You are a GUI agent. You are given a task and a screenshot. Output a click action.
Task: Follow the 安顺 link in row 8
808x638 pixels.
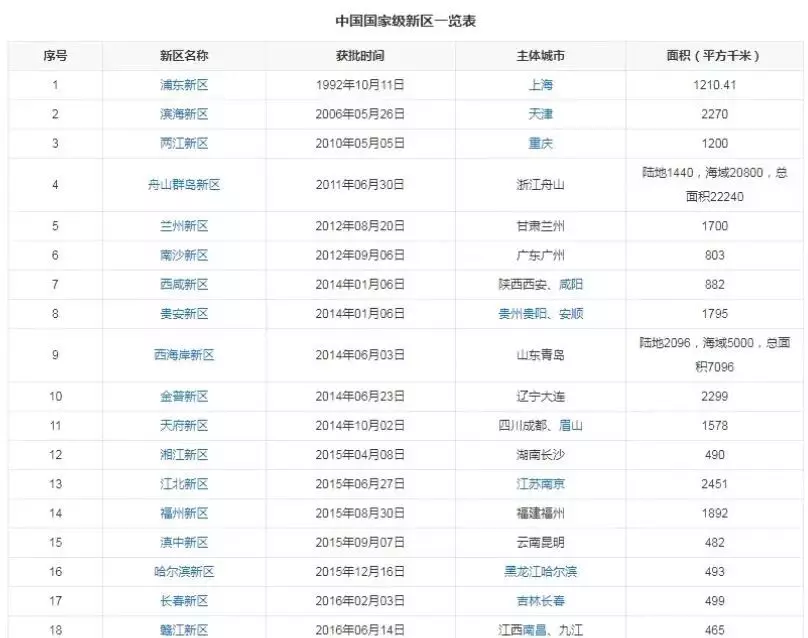(x=571, y=314)
